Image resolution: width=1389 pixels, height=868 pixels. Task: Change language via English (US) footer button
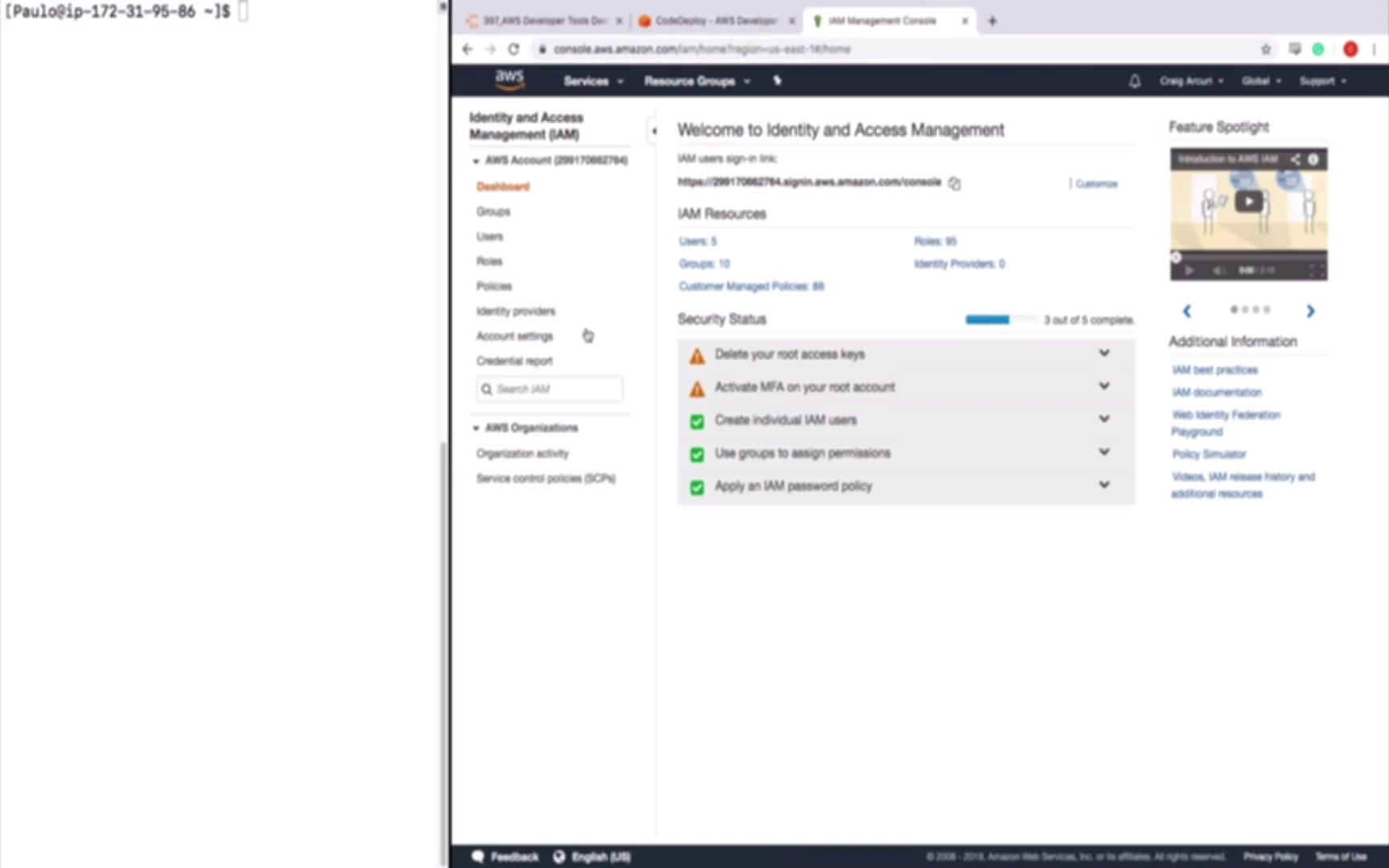coord(592,857)
